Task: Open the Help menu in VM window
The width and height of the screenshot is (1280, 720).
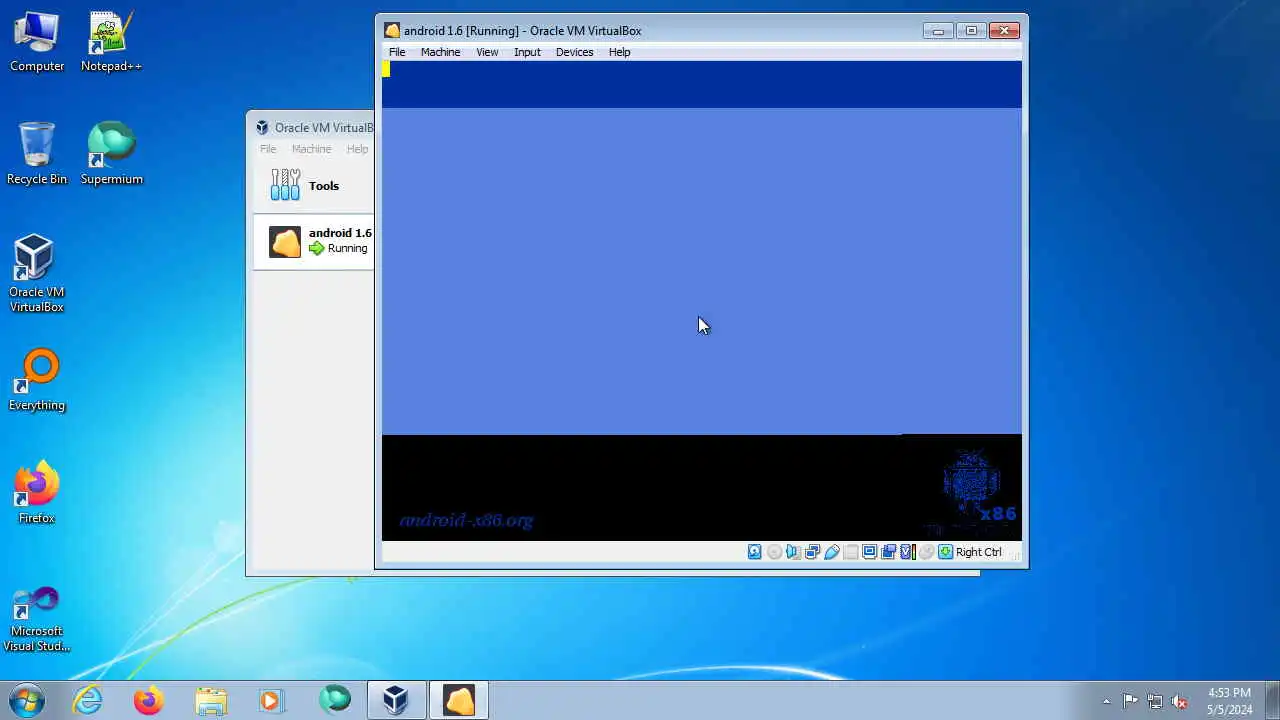Action: (x=619, y=52)
